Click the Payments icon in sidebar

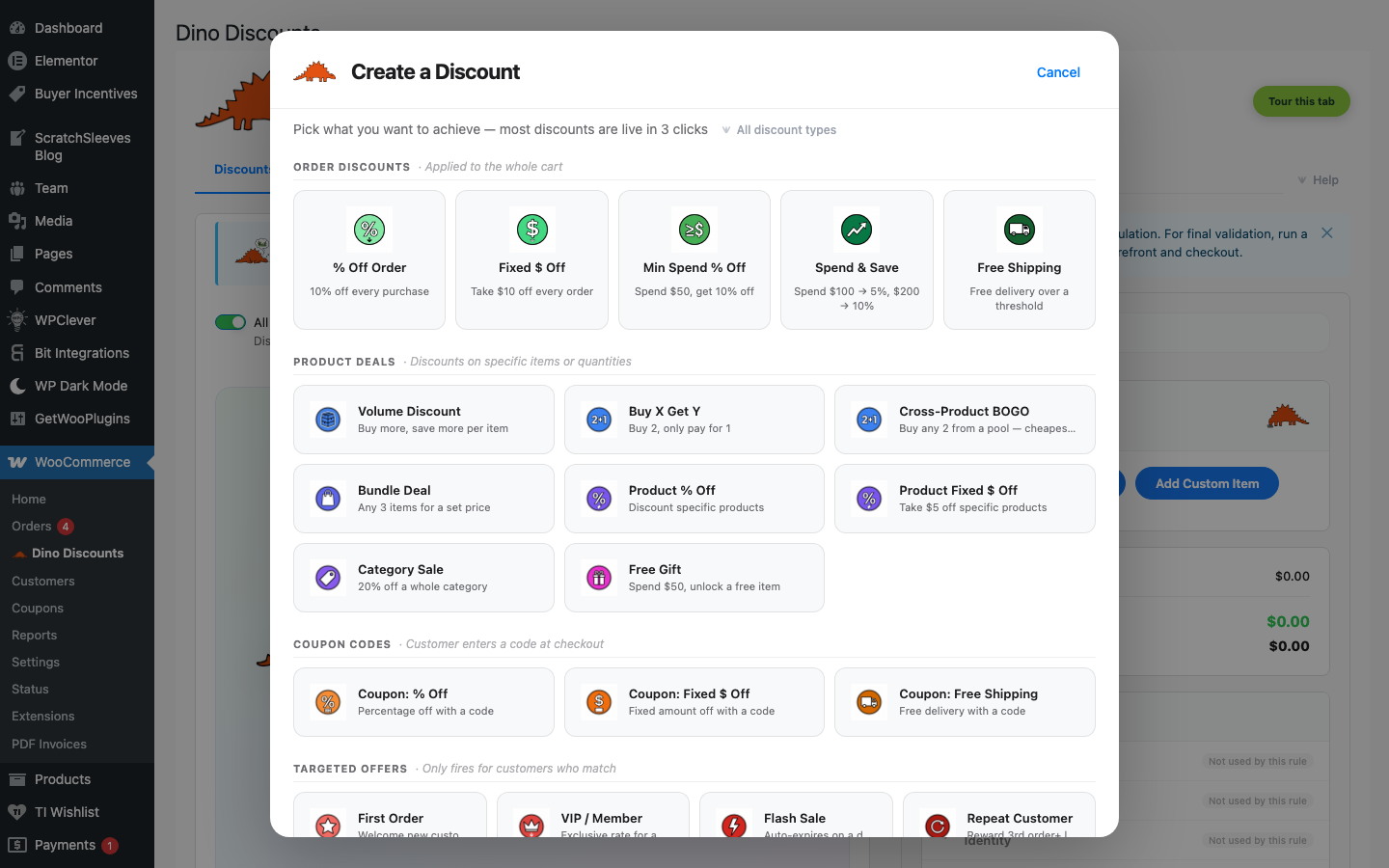click(17, 845)
